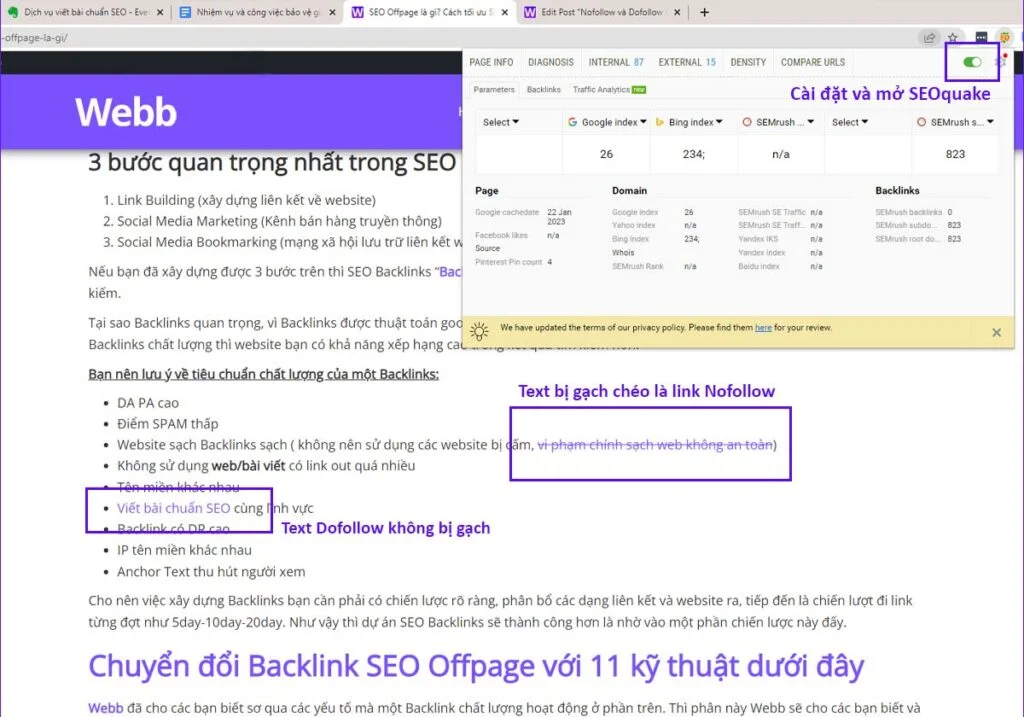This screenshot has height=717, width=1024.
Task: Open the EXTERNAL 15 links tab
Action: (687, 62)
